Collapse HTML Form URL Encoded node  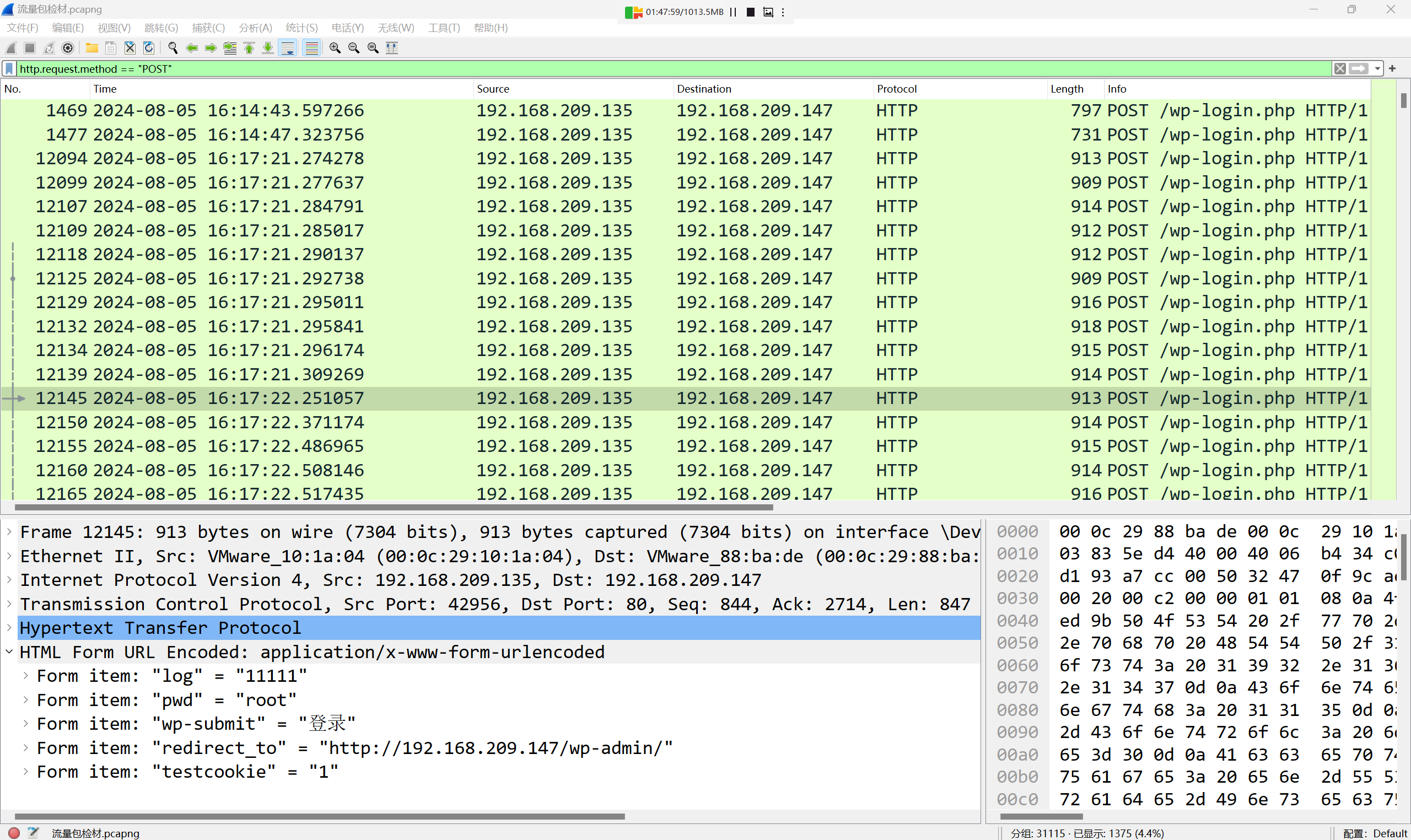[9, 652]
